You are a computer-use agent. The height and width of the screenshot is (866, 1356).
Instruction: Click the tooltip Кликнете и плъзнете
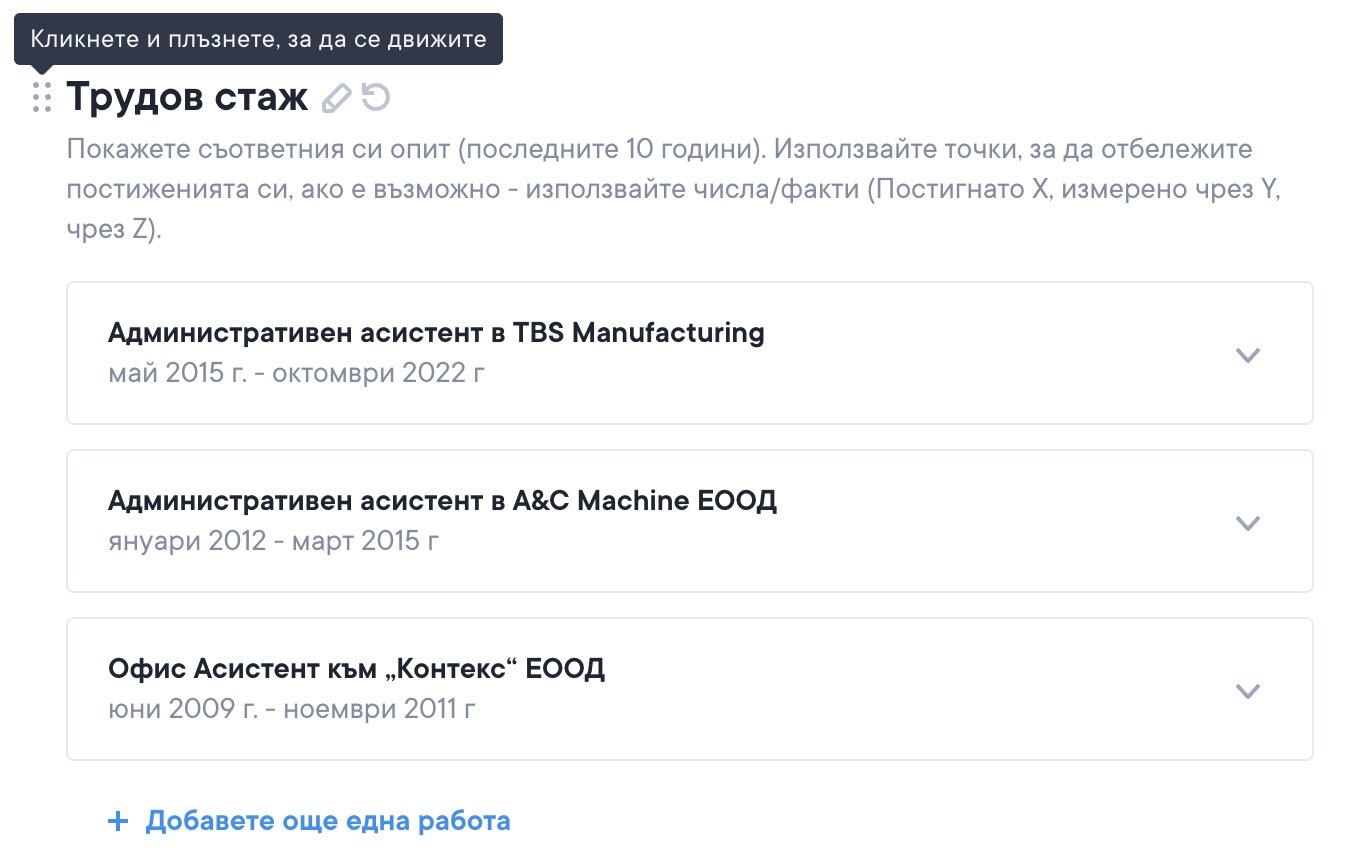(x=258, y=40)
